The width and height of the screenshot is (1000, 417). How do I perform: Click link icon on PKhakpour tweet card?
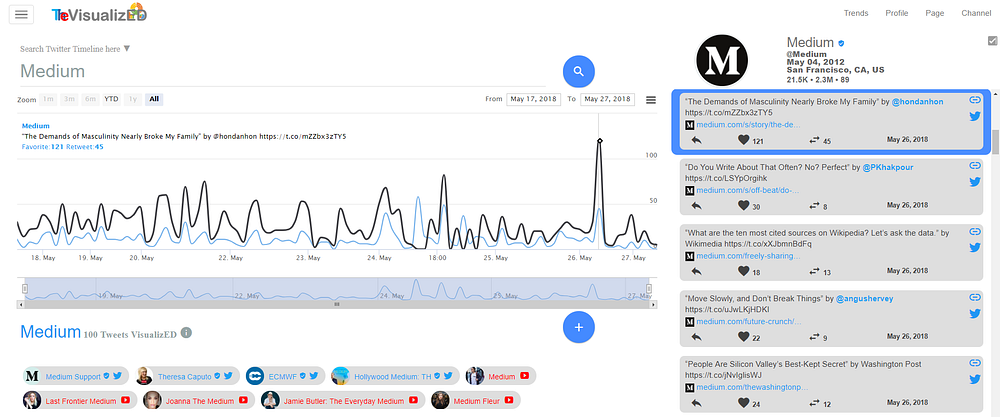[x=974, y=166]
